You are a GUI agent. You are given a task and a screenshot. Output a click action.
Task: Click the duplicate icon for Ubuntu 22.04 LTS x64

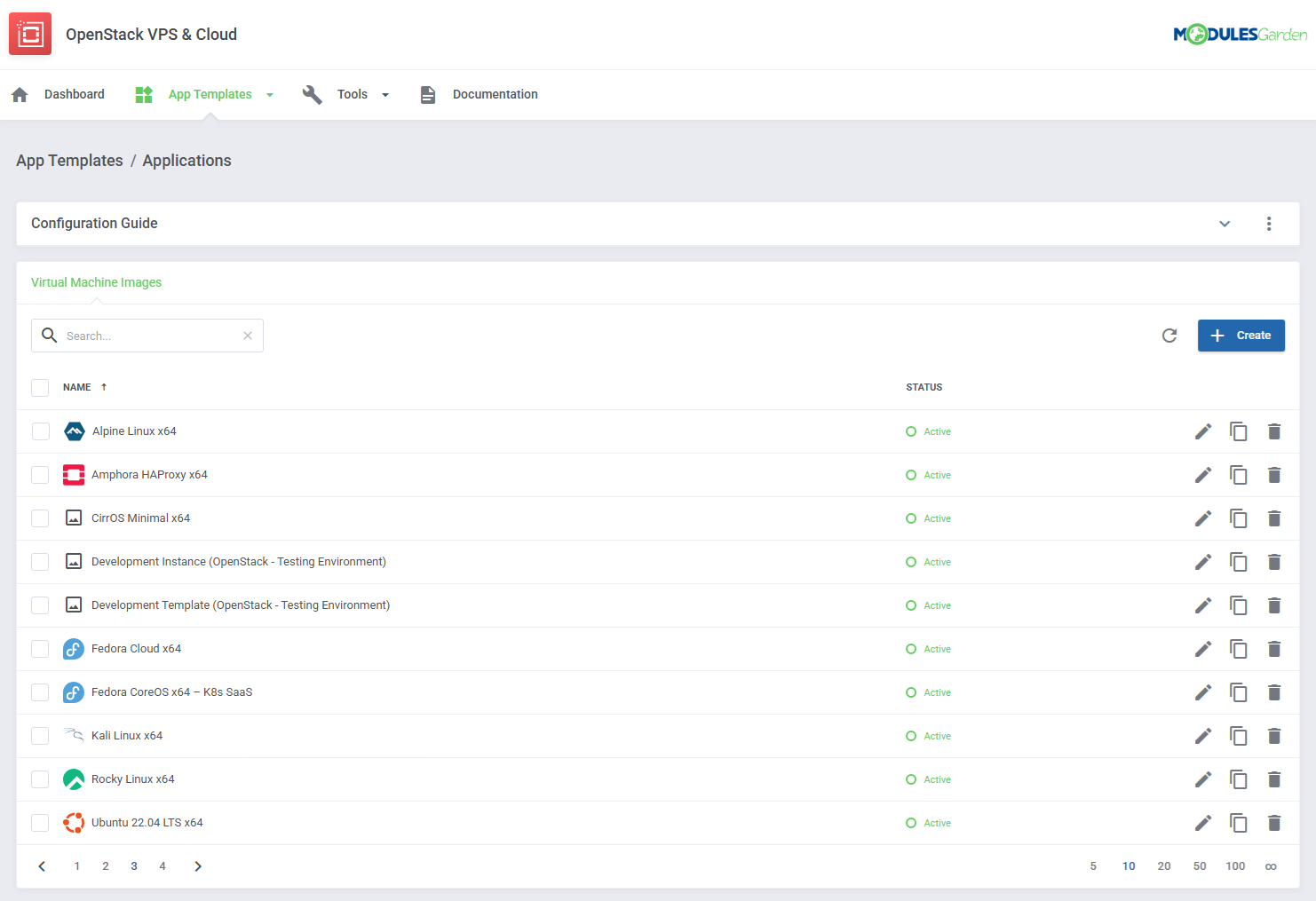[x=1239, y=823]
